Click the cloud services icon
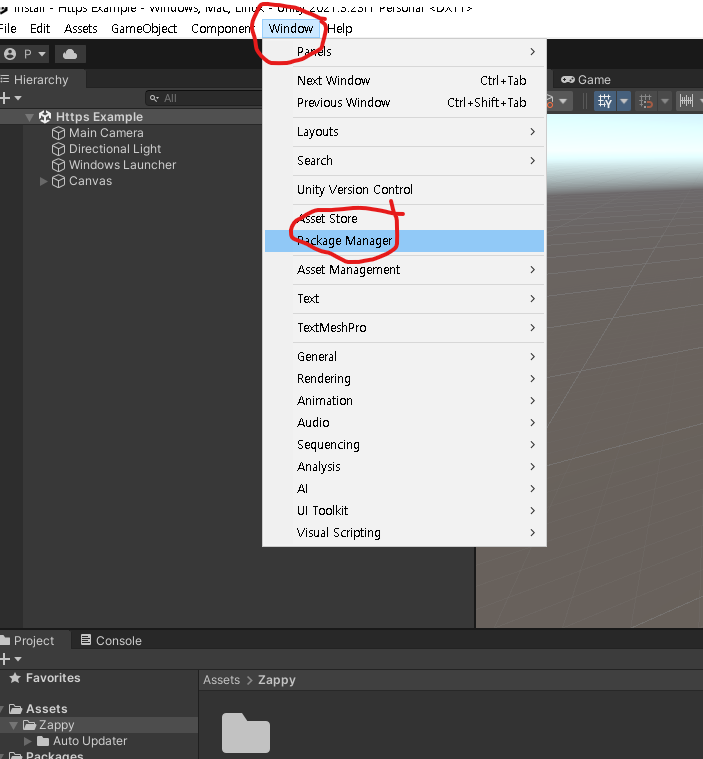The height and width of the screenshot is (759, 703). pyautogui.click(x=70, y=54)
